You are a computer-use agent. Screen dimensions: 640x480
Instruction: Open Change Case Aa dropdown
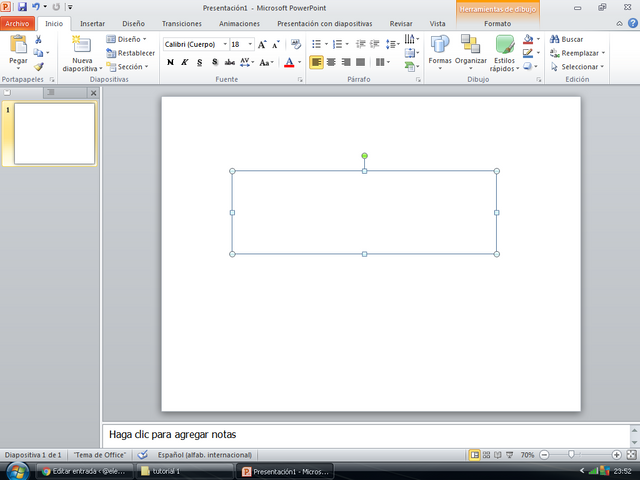pyautogui.click(x=266, y=62)
